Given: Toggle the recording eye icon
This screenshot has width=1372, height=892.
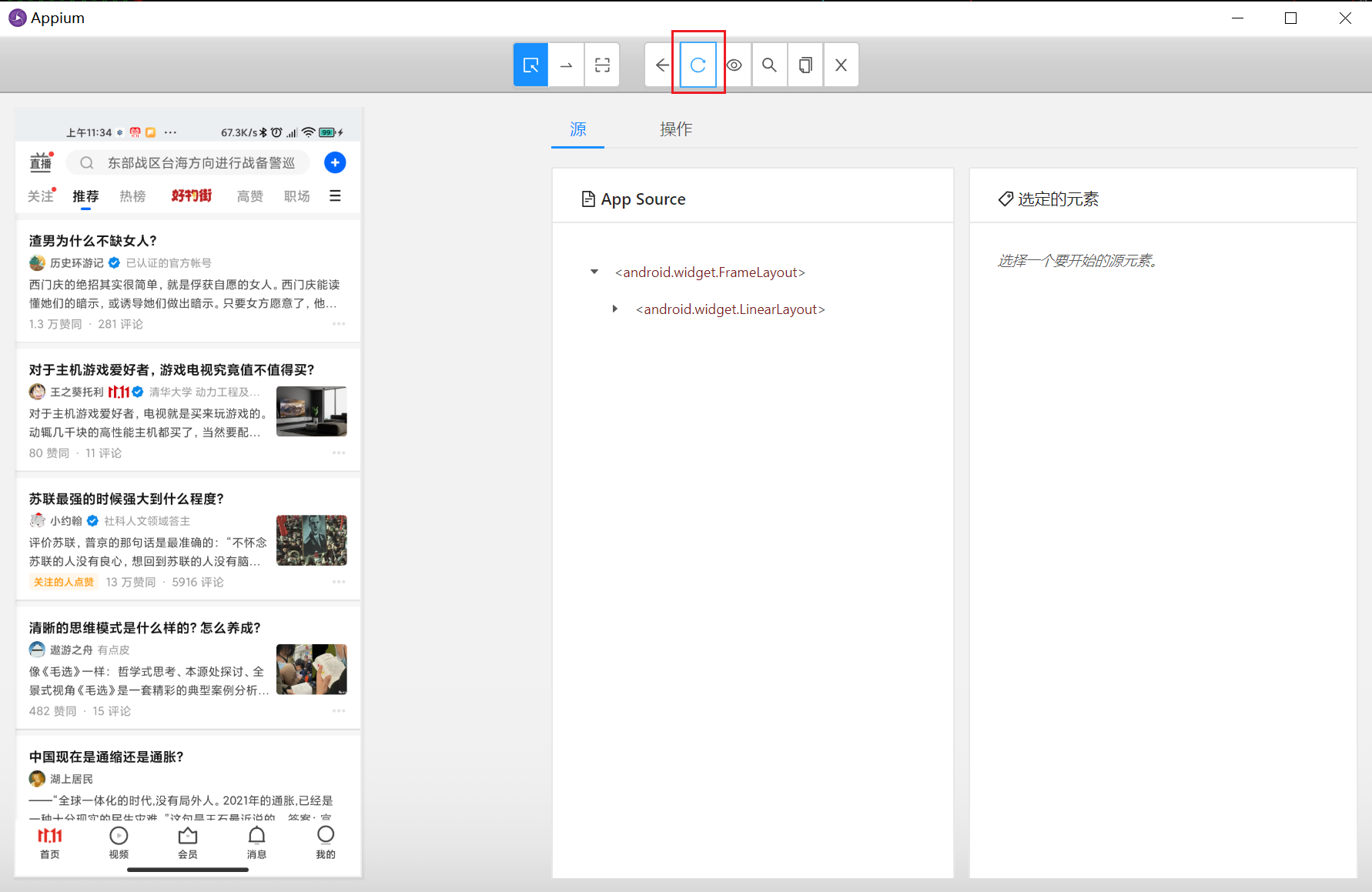Looking at the screenshot, I should (x=734, y=65).
